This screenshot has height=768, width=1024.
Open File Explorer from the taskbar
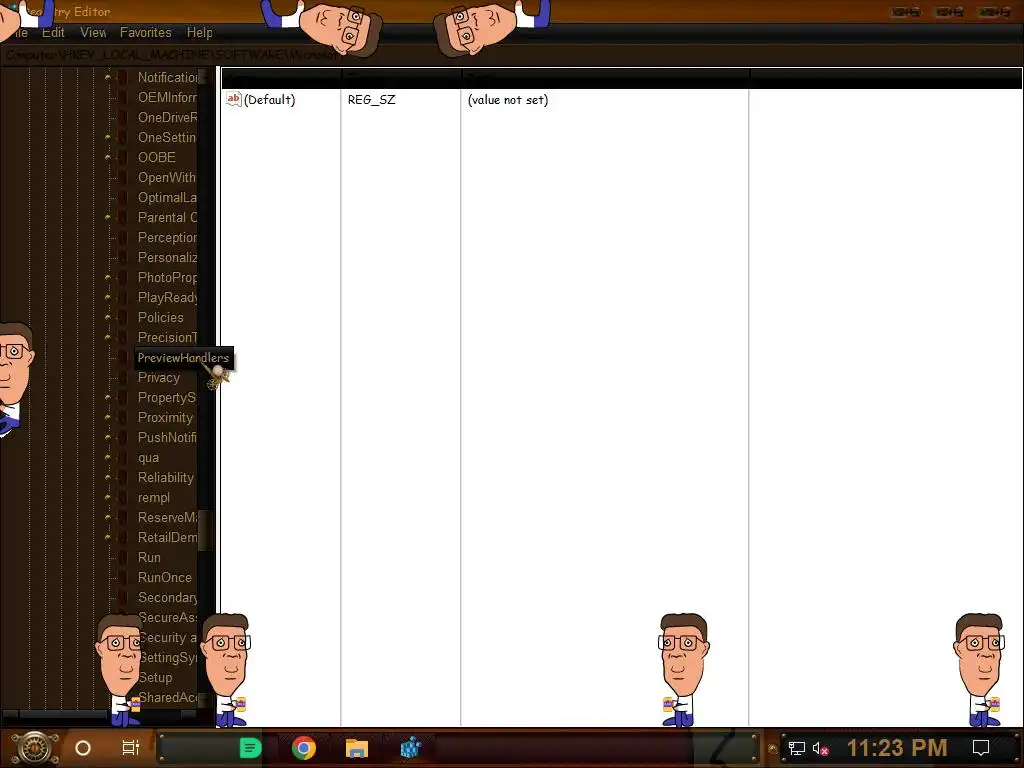coord(357,748)
